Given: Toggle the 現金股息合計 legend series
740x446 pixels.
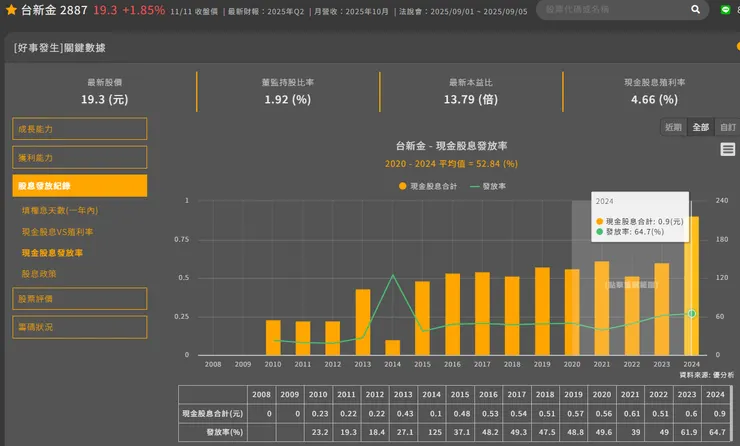Looking at the screenshot, I should tap(428, 186).
